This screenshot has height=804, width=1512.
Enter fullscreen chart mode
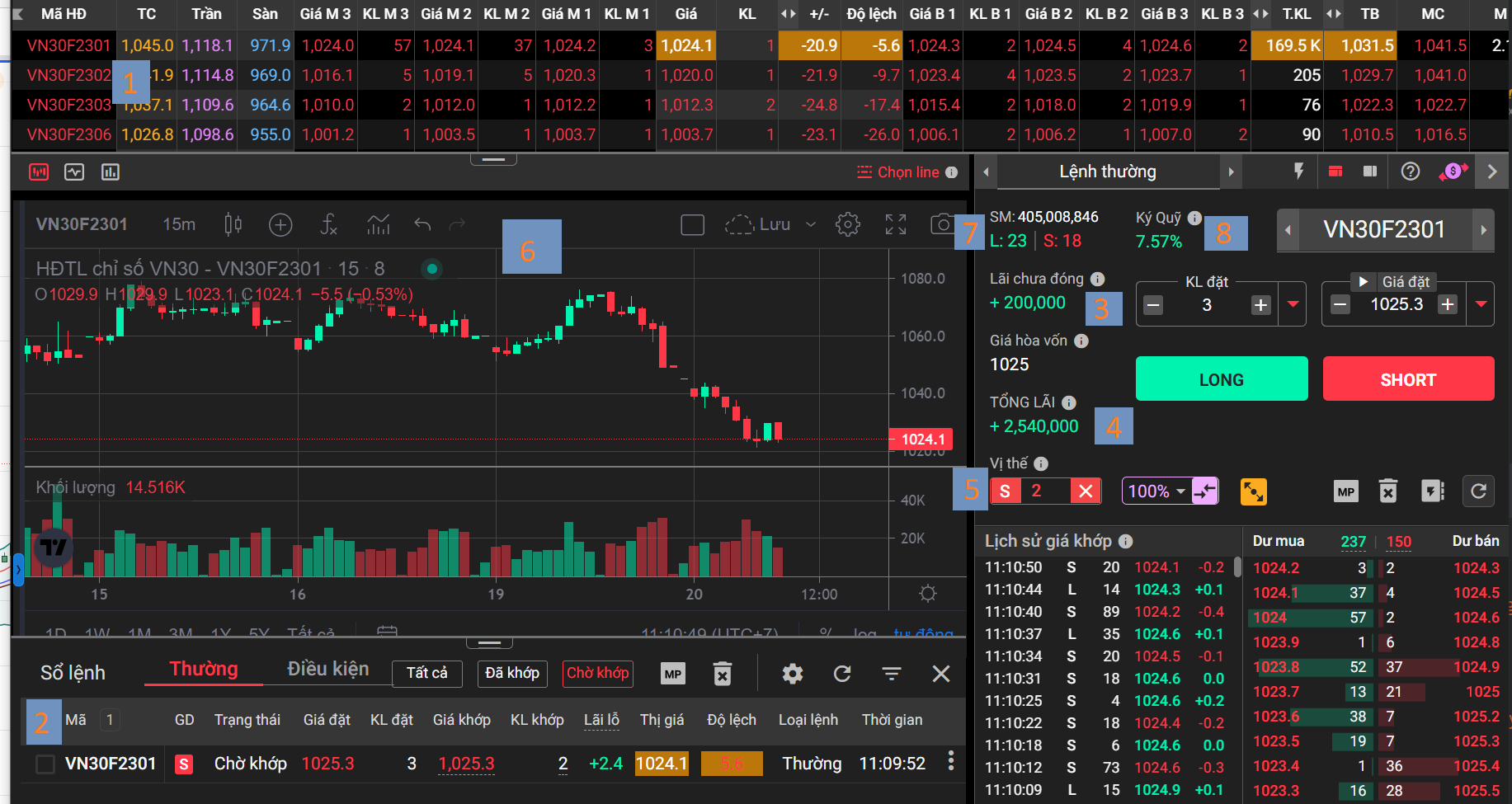pyautogui.click(x=895, y=224)
